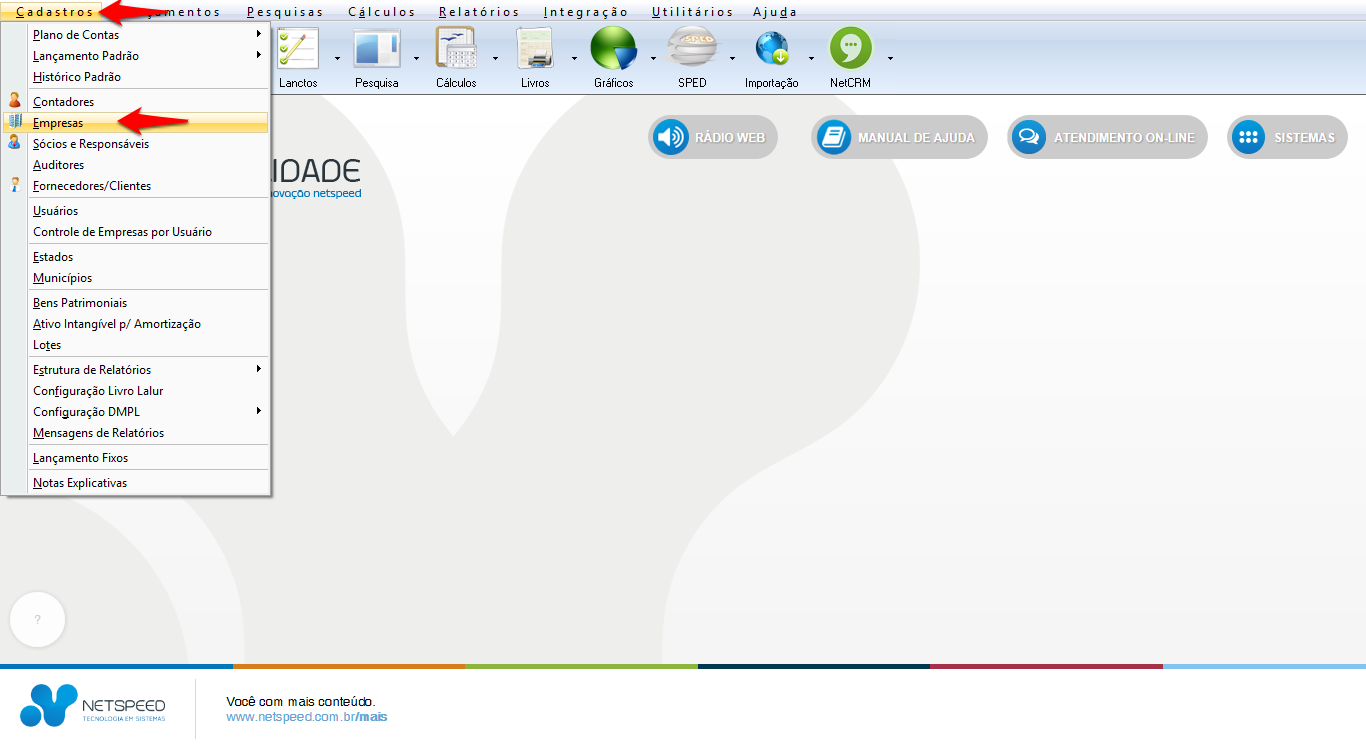The width and height of the screenshot is (1366, 745).
Task: Open the Importação globe icon
Action: (771, 50)
